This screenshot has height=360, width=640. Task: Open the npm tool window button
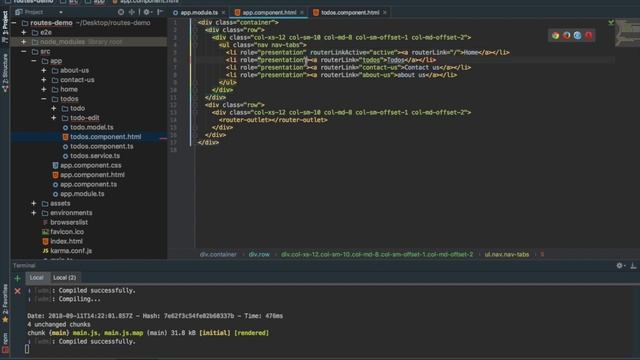pyautogui.click(x=5, y=342)
